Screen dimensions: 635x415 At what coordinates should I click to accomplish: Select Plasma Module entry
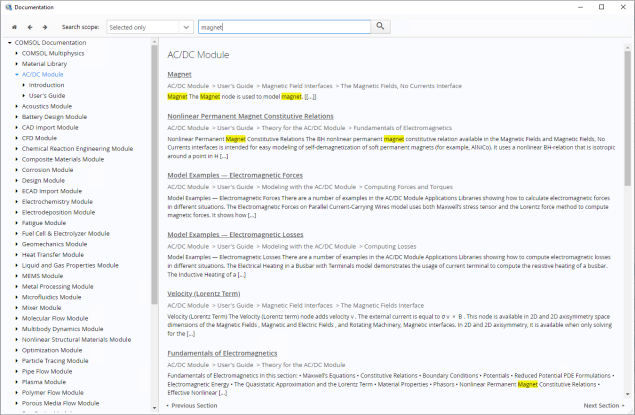(44, 382)
